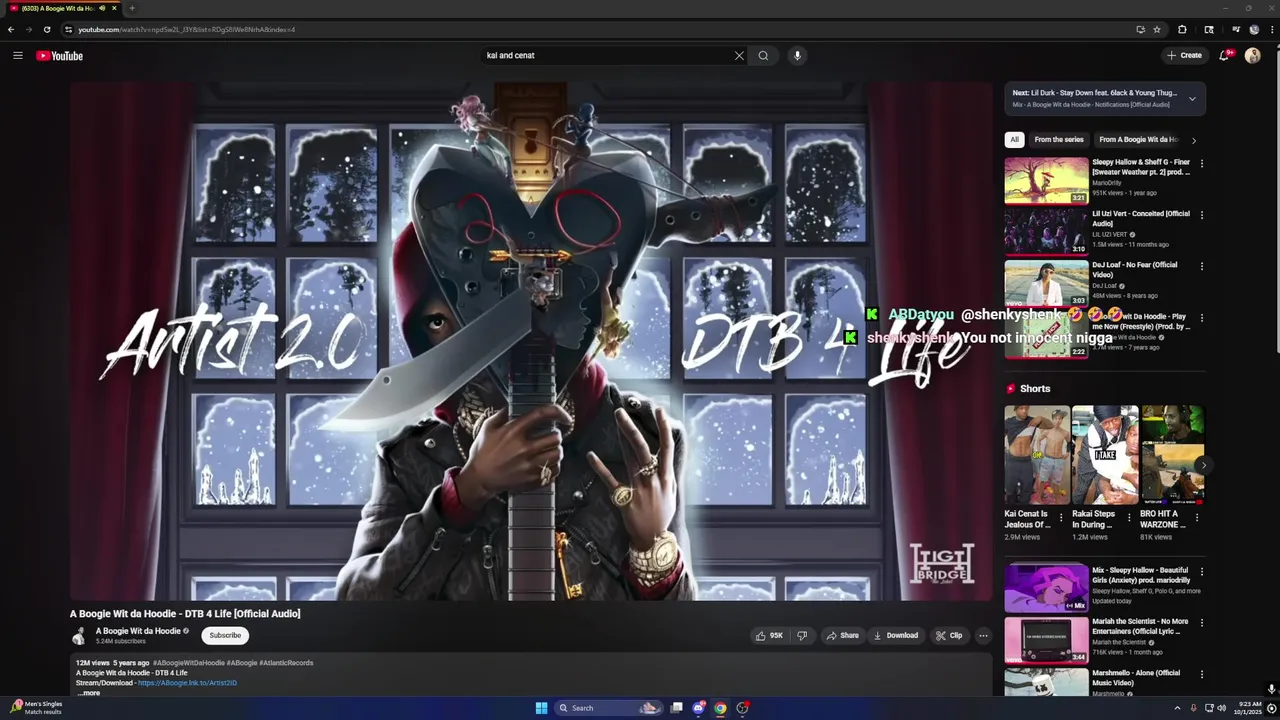Open menu for DeJ Loaf No Fear video
Image resolution: width=1280 pixels, height=720 pixels.
coord(1202,267)
